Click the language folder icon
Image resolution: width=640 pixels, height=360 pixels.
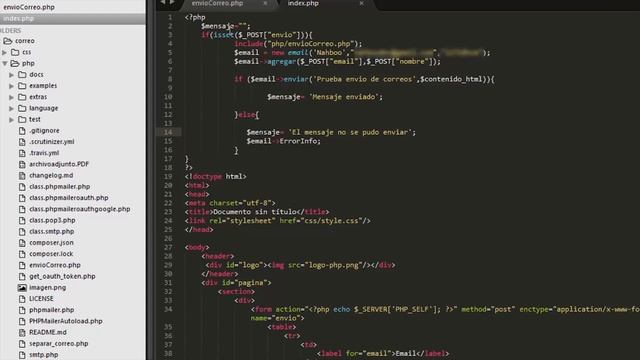[x=22, y=108]
